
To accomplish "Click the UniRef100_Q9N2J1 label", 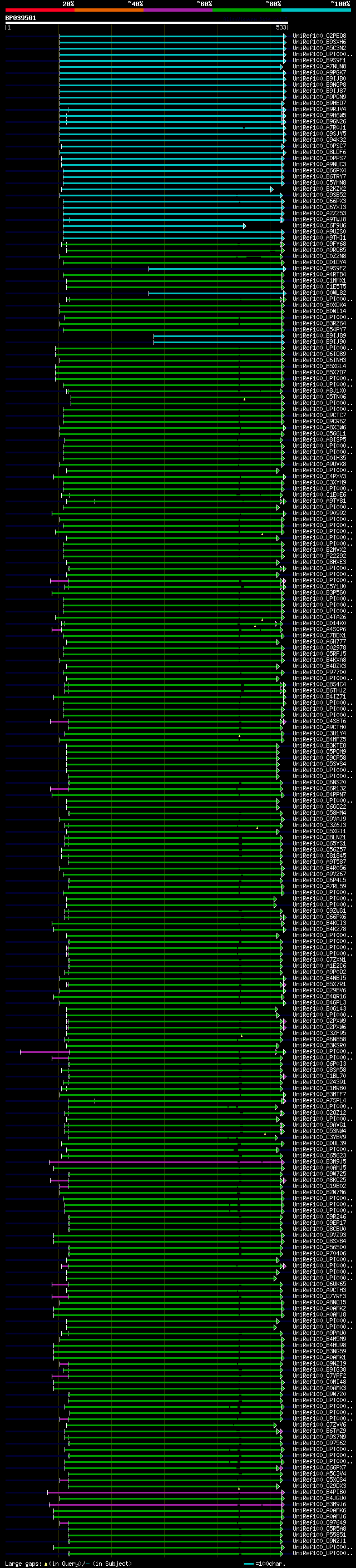I will click(x=319, y=1541).
